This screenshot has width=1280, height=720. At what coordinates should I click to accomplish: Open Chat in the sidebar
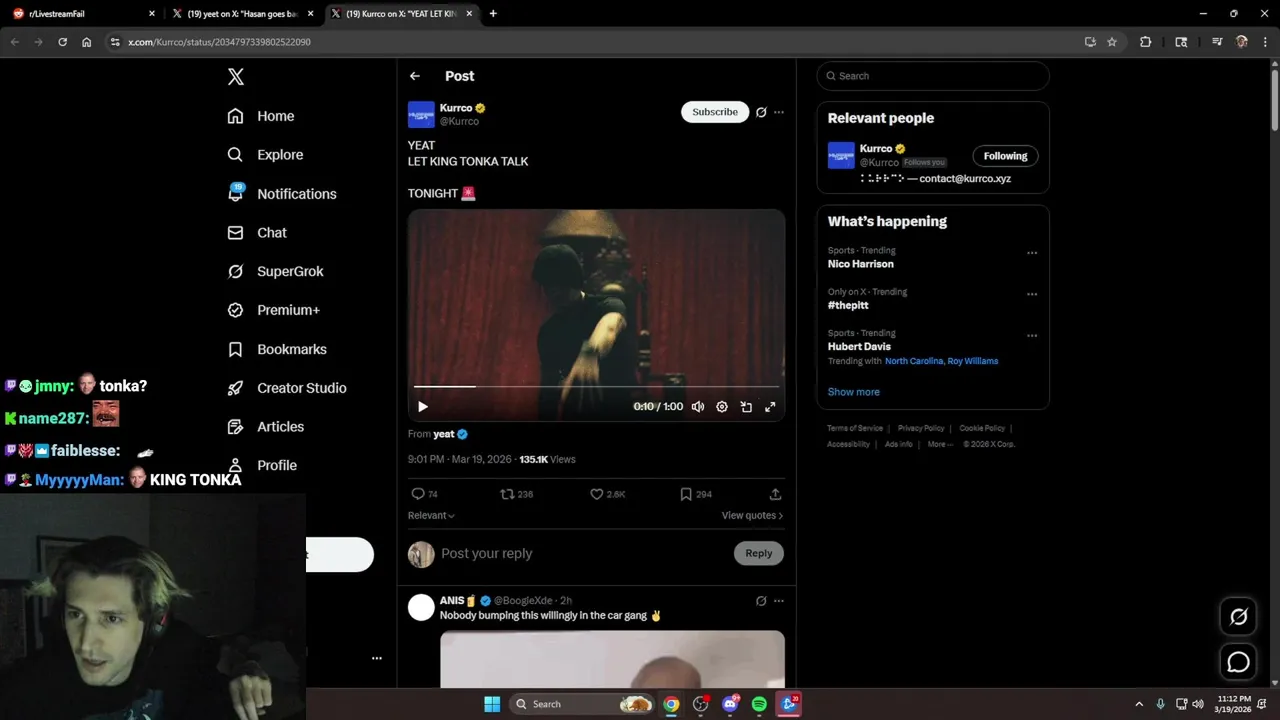pyautogui.click(x=257, y=233)
